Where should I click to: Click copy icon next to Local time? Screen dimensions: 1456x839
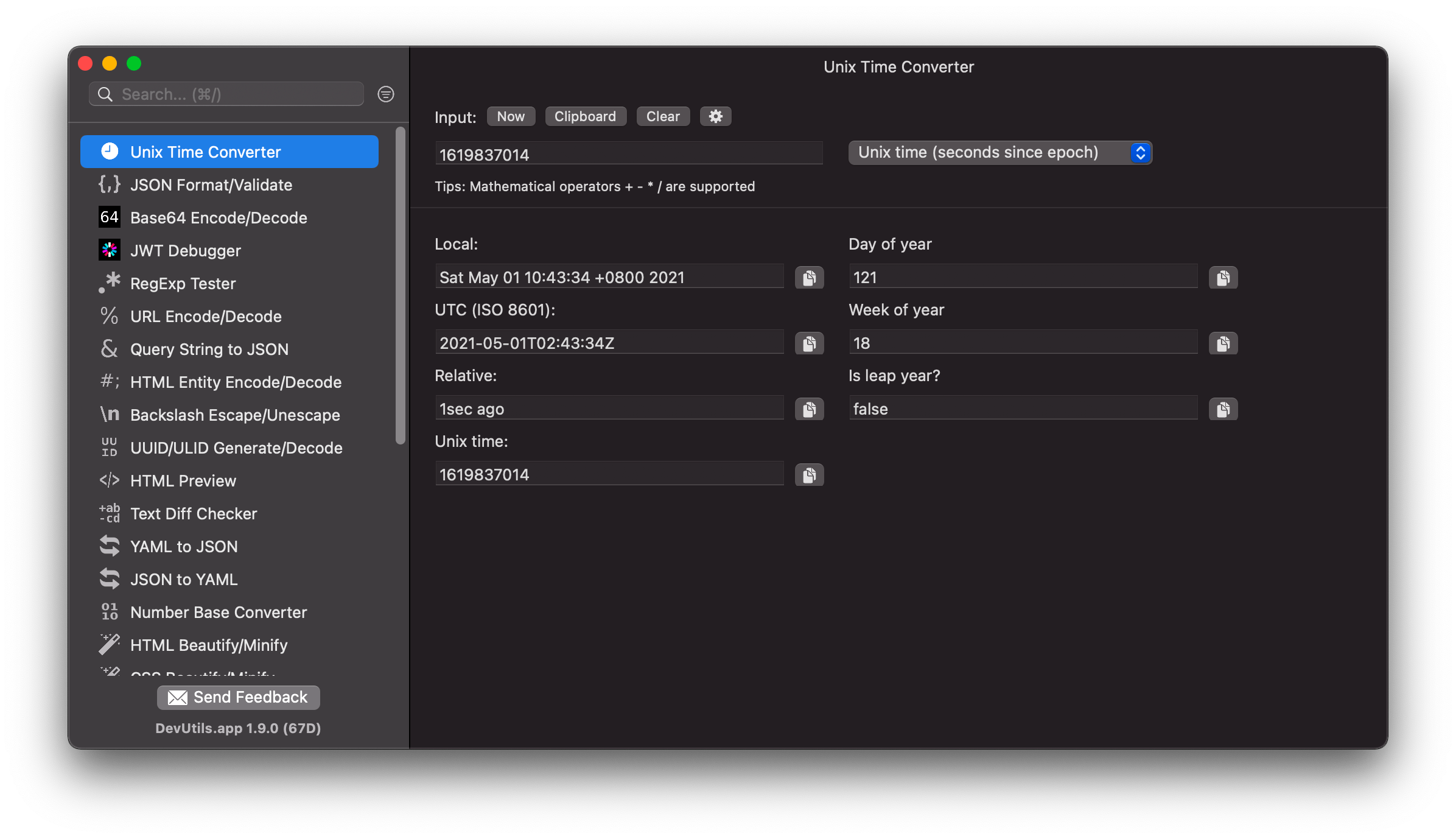click(x=810, y=278)
